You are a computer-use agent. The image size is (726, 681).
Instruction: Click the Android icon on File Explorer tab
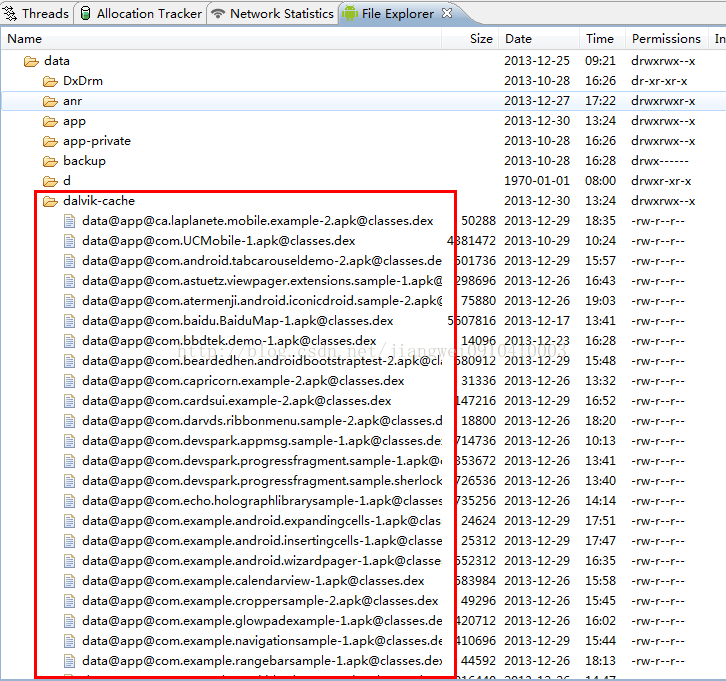(x=350, y=13)
